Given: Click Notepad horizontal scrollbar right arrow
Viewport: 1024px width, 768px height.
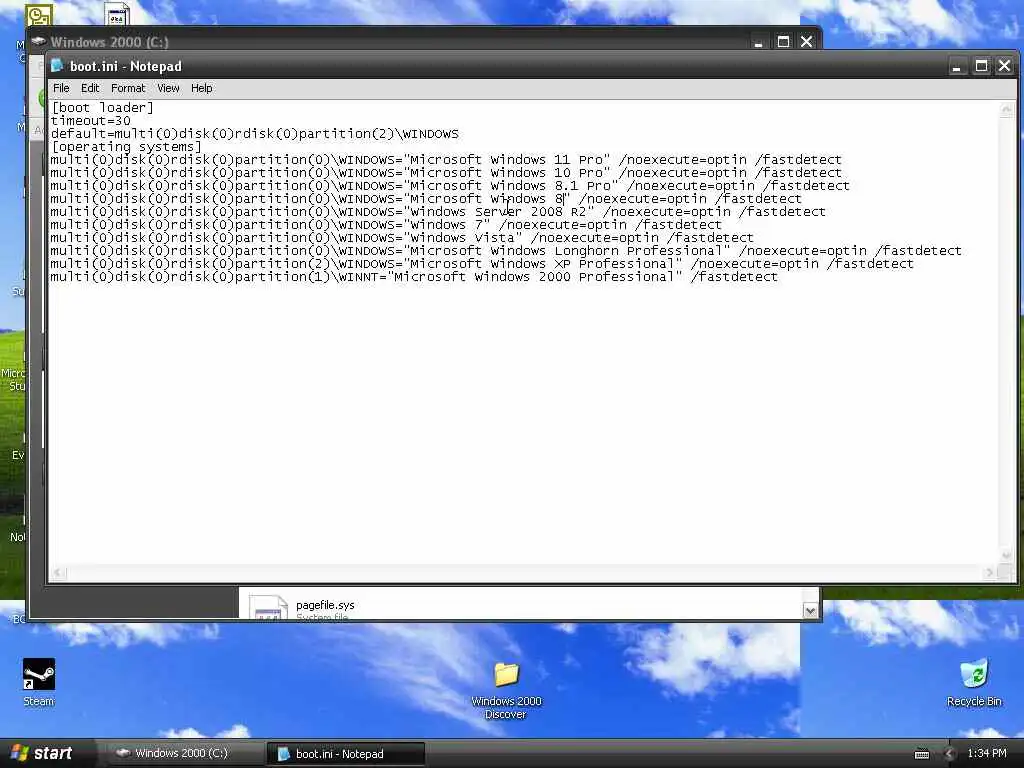Looking at the screenshot, I should tap(990, 573).
